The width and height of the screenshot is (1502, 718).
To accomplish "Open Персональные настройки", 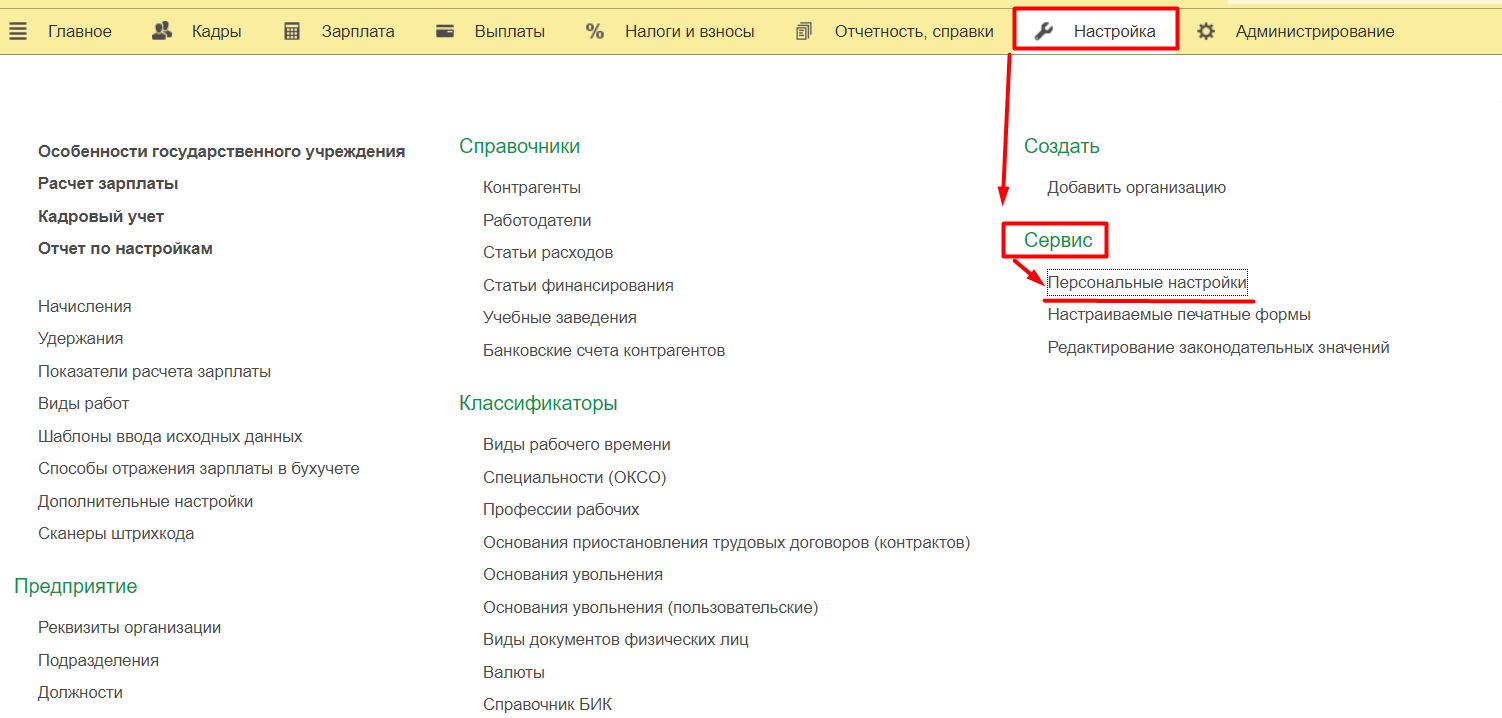I will (1148, 283).
